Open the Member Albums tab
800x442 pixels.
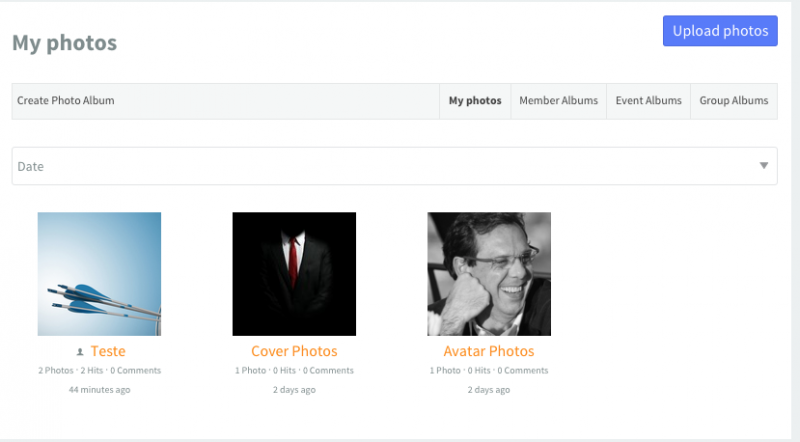tap(558, 101)
